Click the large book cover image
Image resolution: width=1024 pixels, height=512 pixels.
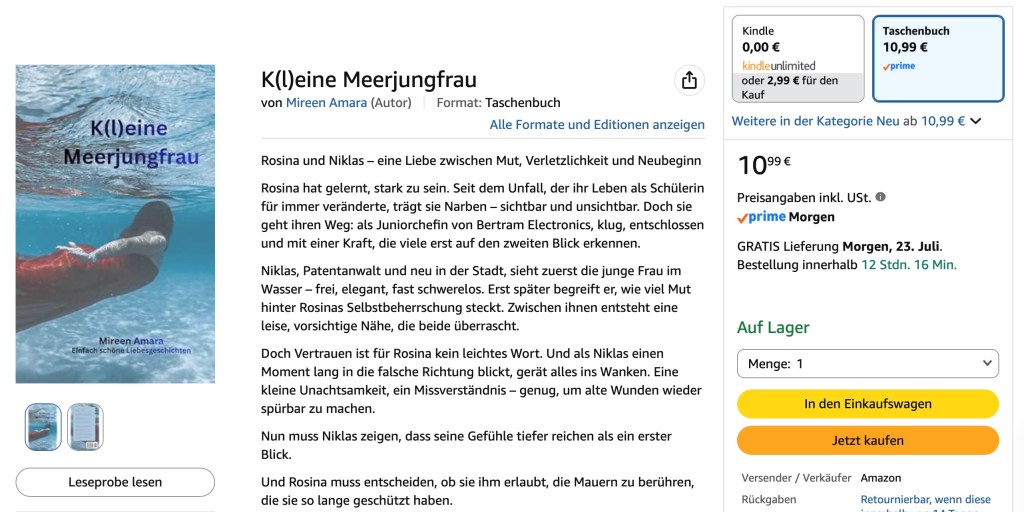[115, 224]
